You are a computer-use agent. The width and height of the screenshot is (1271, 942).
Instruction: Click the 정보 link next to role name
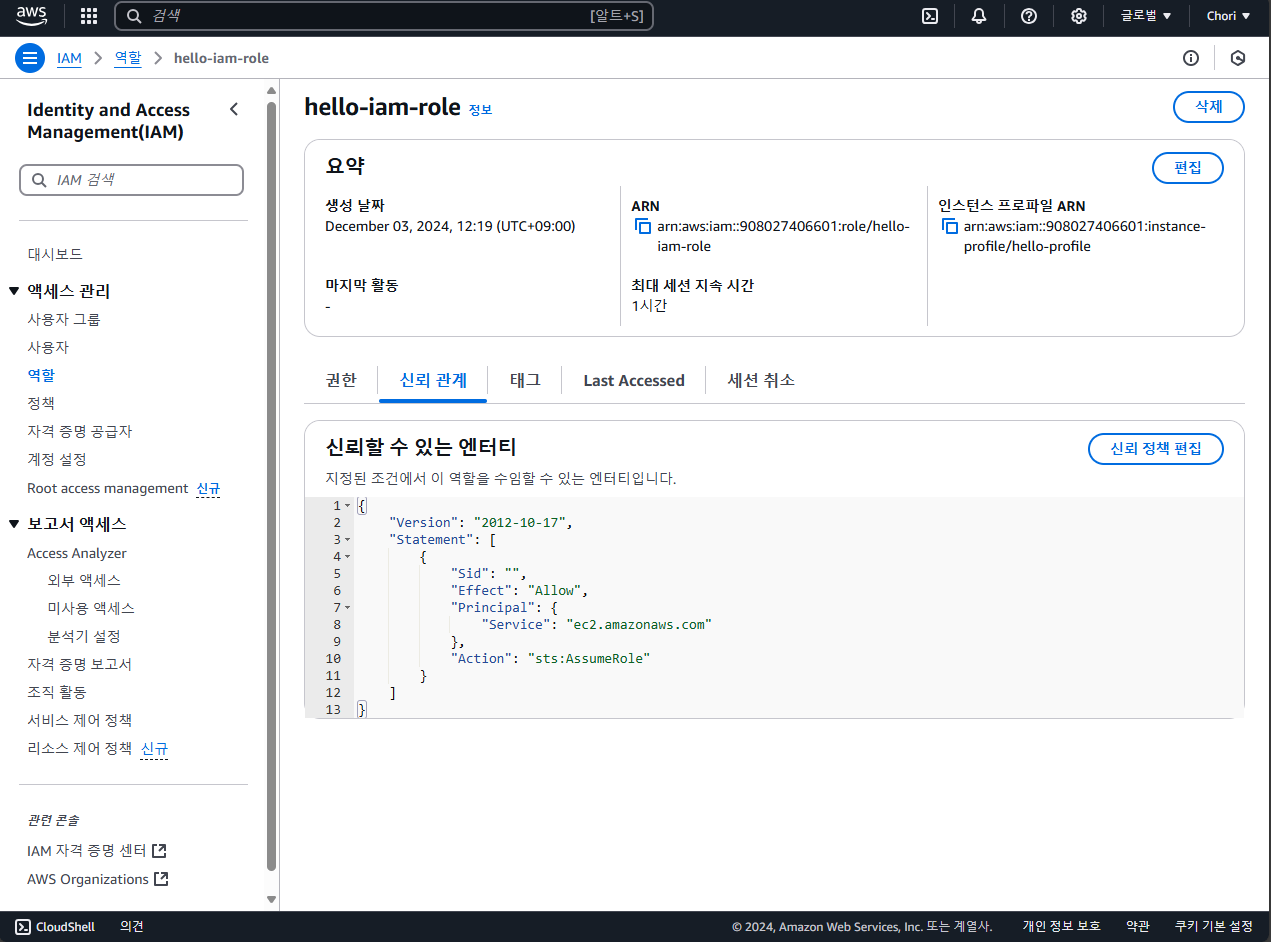(480, 110)
